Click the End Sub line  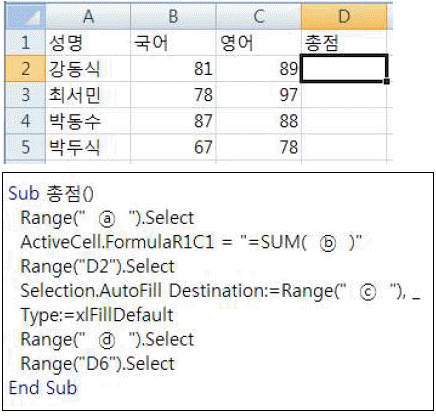point(43,388)
